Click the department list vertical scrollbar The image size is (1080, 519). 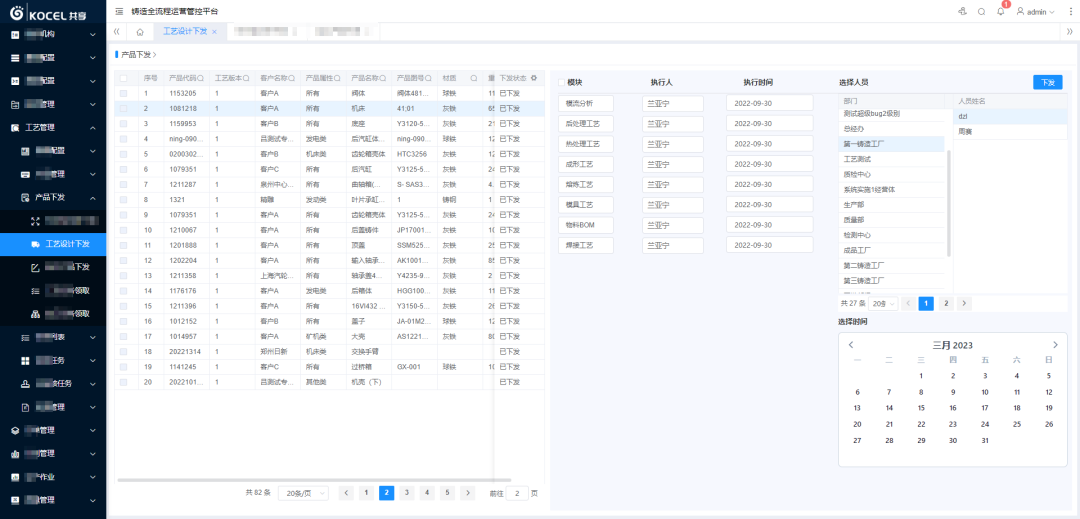[x=949, y=203]
